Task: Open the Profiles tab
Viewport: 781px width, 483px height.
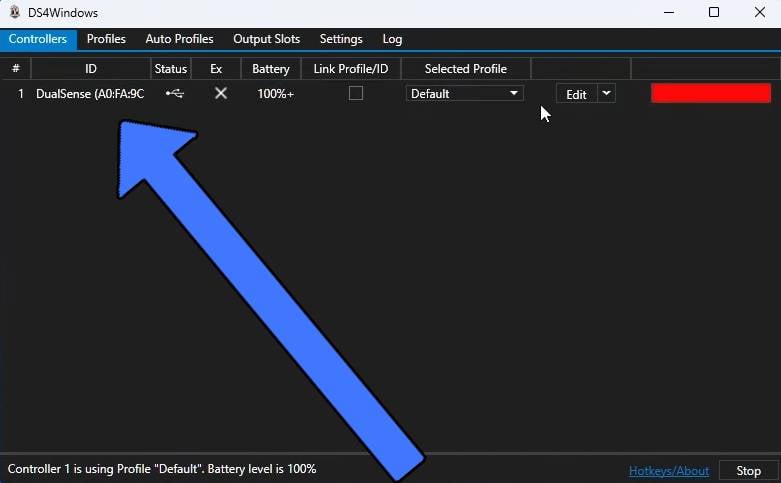Action: coord(106,39)
